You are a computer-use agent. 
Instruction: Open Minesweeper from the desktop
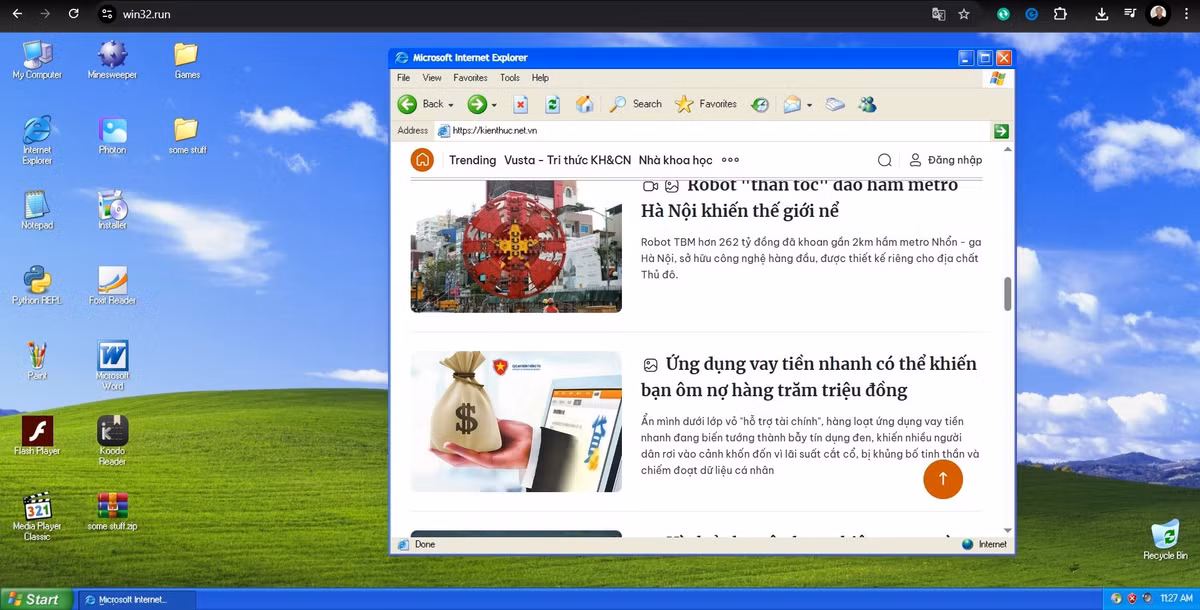111,58
